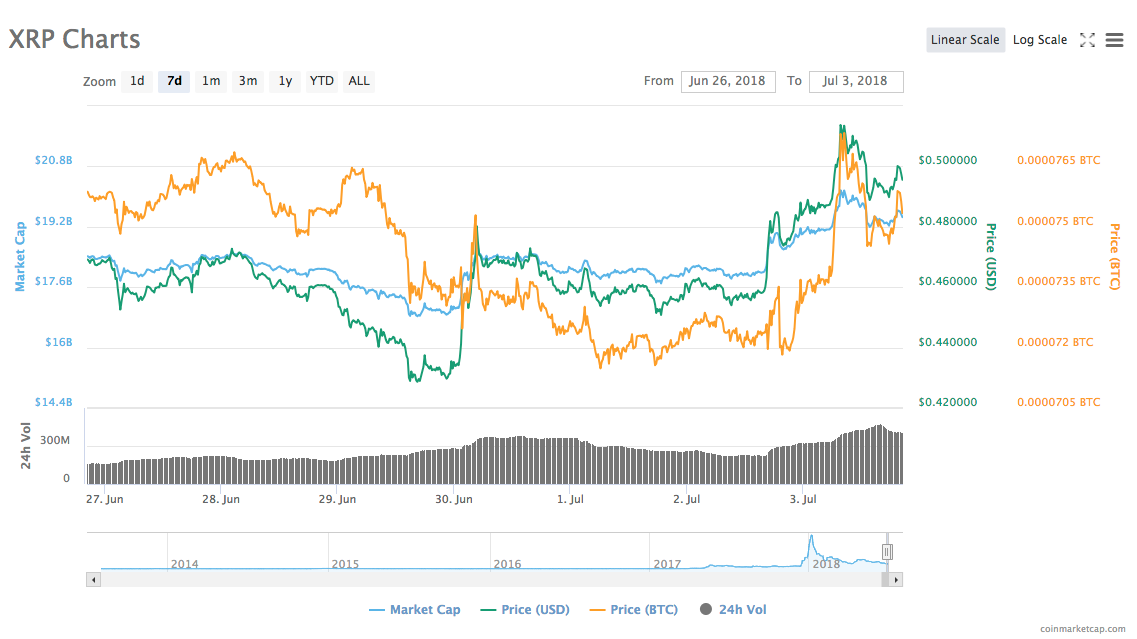Viewport: 1137px width, 639px height.
Task: Select the YTD zoom option
Action: pyautogui.click(x=321, y=81)
